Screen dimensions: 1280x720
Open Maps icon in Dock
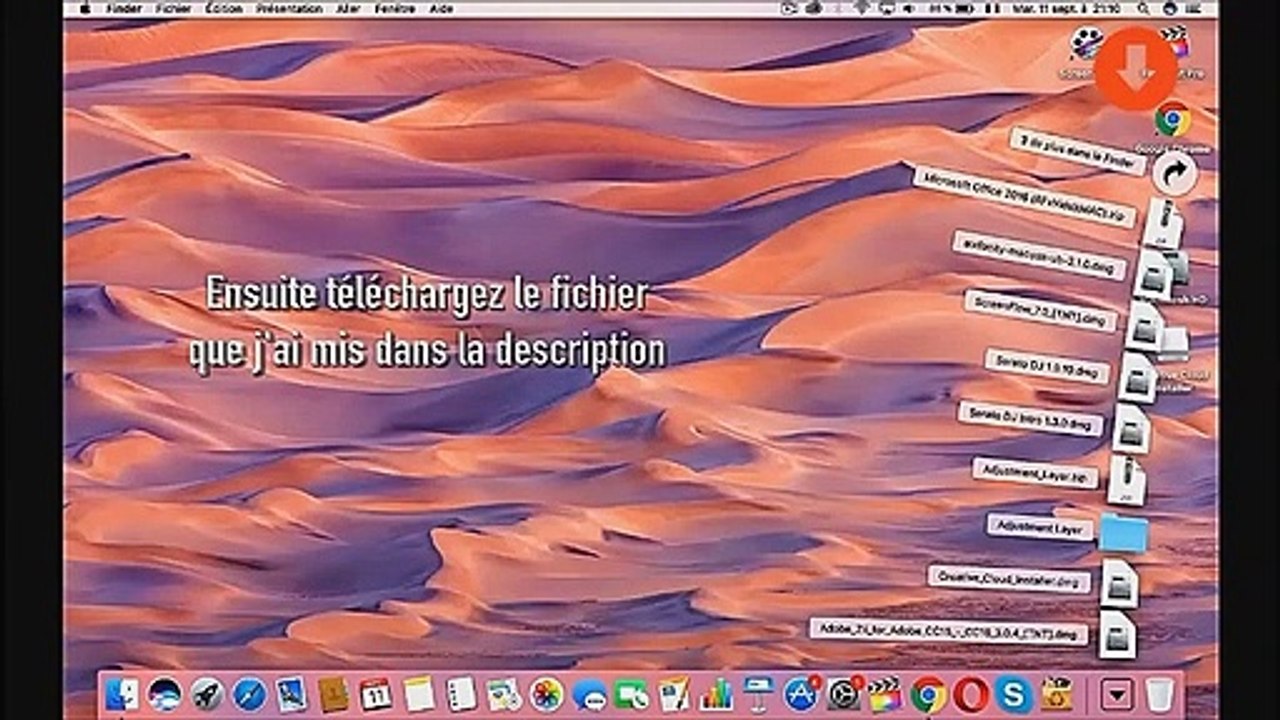click(x=504, y=694)
